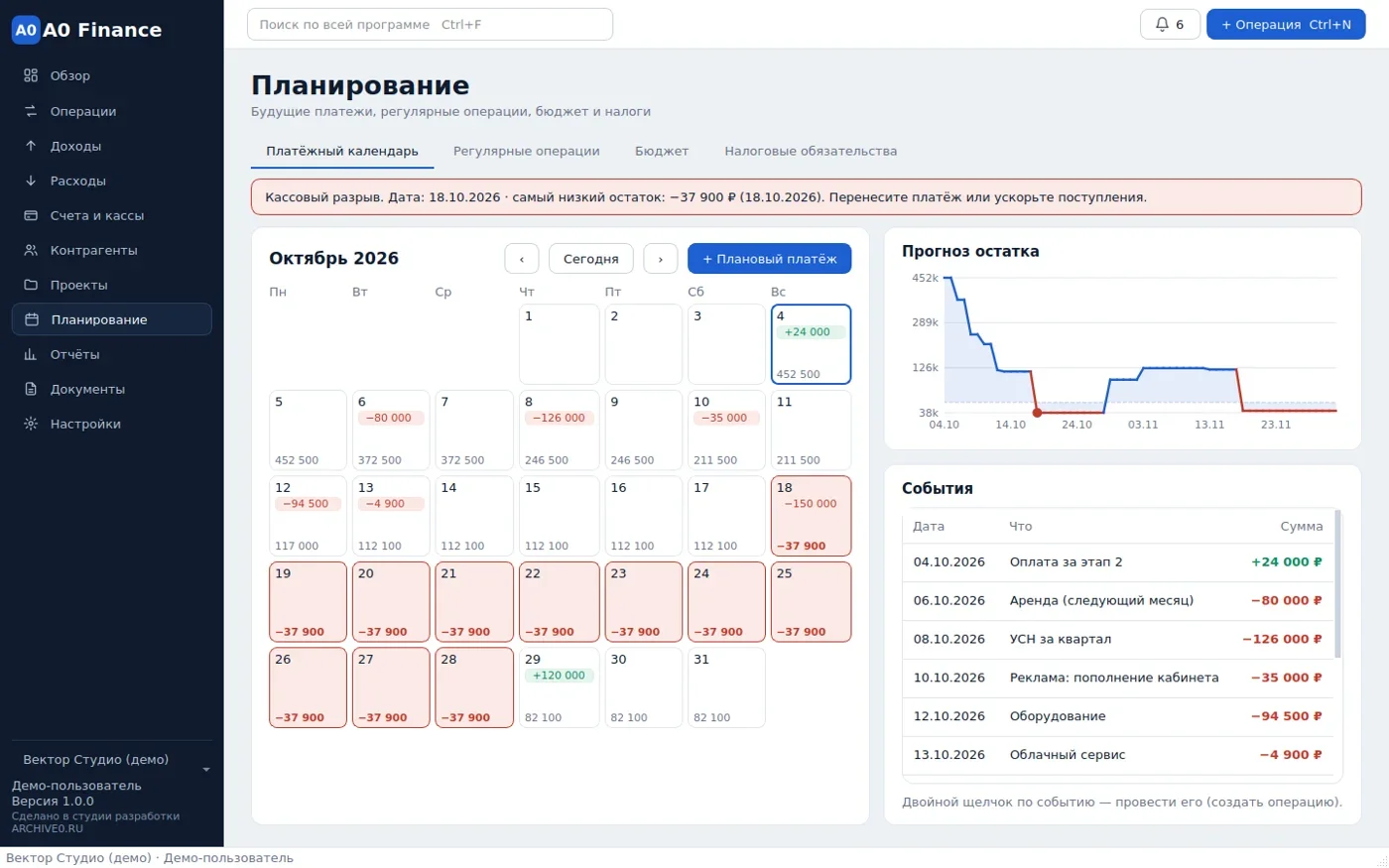Click the Расходы down-arrow icon
Viewport: 1389px width, 868px height.
(x=31, y=181)
